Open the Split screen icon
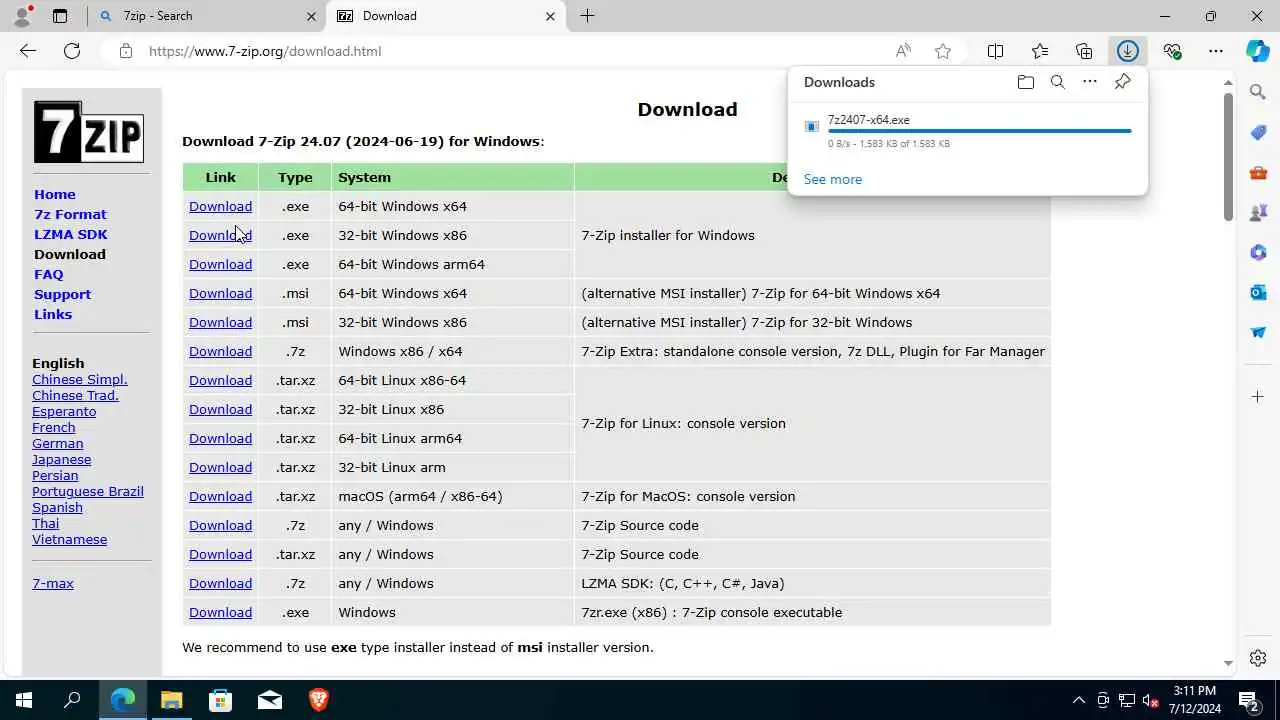This screenshot has width=1280, height=720. (995, 51)
